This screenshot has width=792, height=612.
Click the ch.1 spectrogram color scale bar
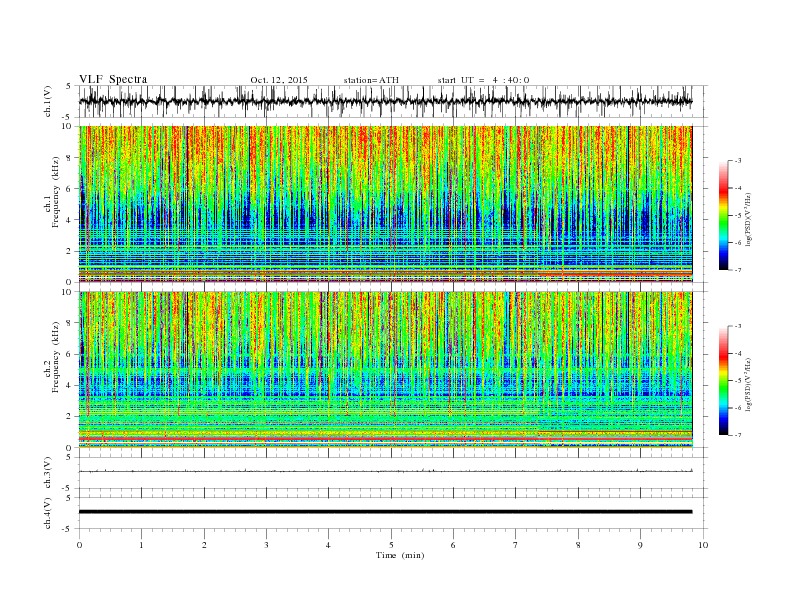tap(723, 215)
